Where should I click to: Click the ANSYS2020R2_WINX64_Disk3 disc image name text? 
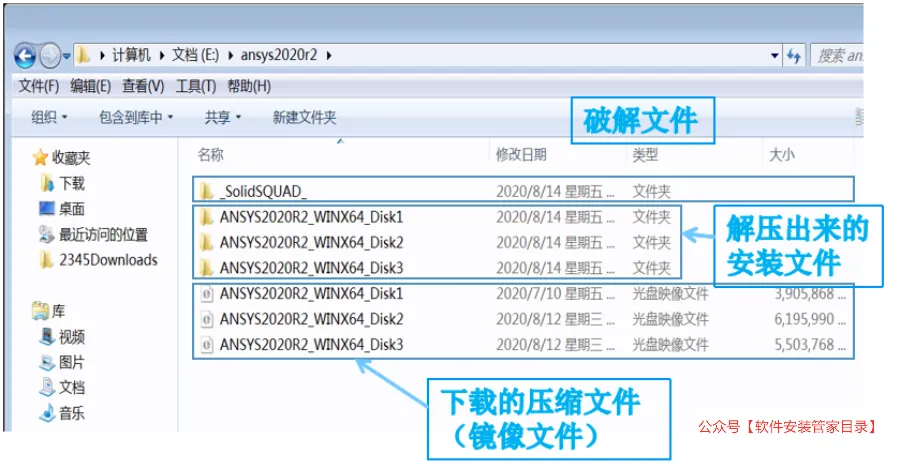[x=312, y=344]
